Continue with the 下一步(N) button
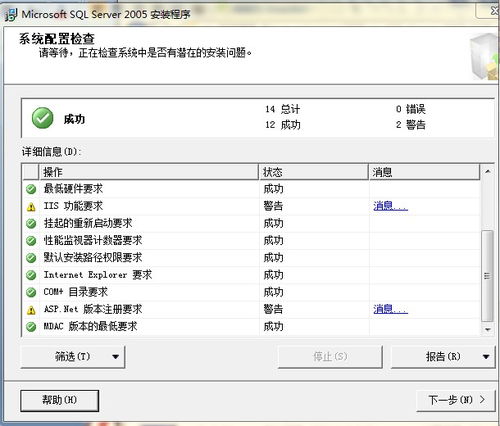500x426 pixels. pos(456,400)
